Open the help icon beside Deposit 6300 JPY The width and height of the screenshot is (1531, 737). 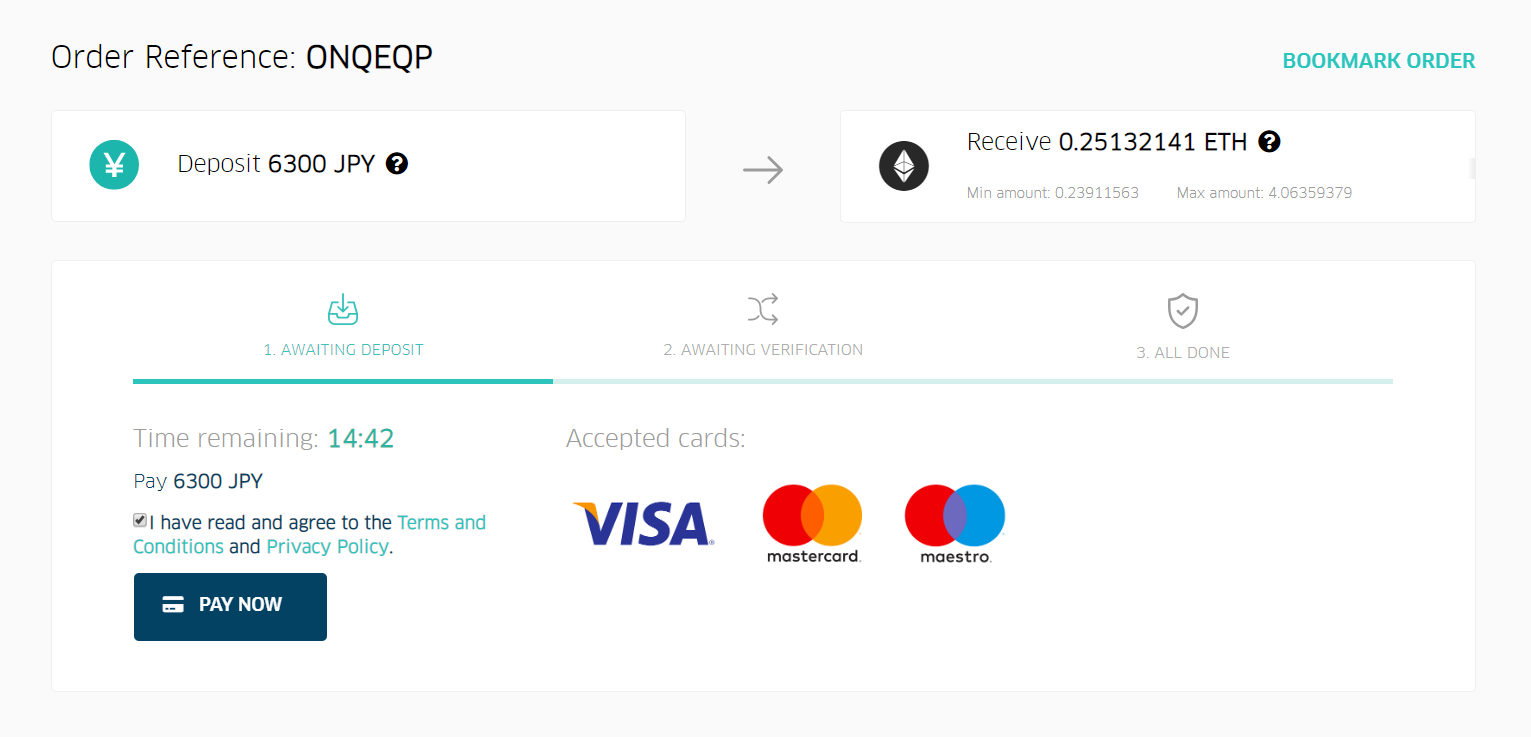(397, 163)
